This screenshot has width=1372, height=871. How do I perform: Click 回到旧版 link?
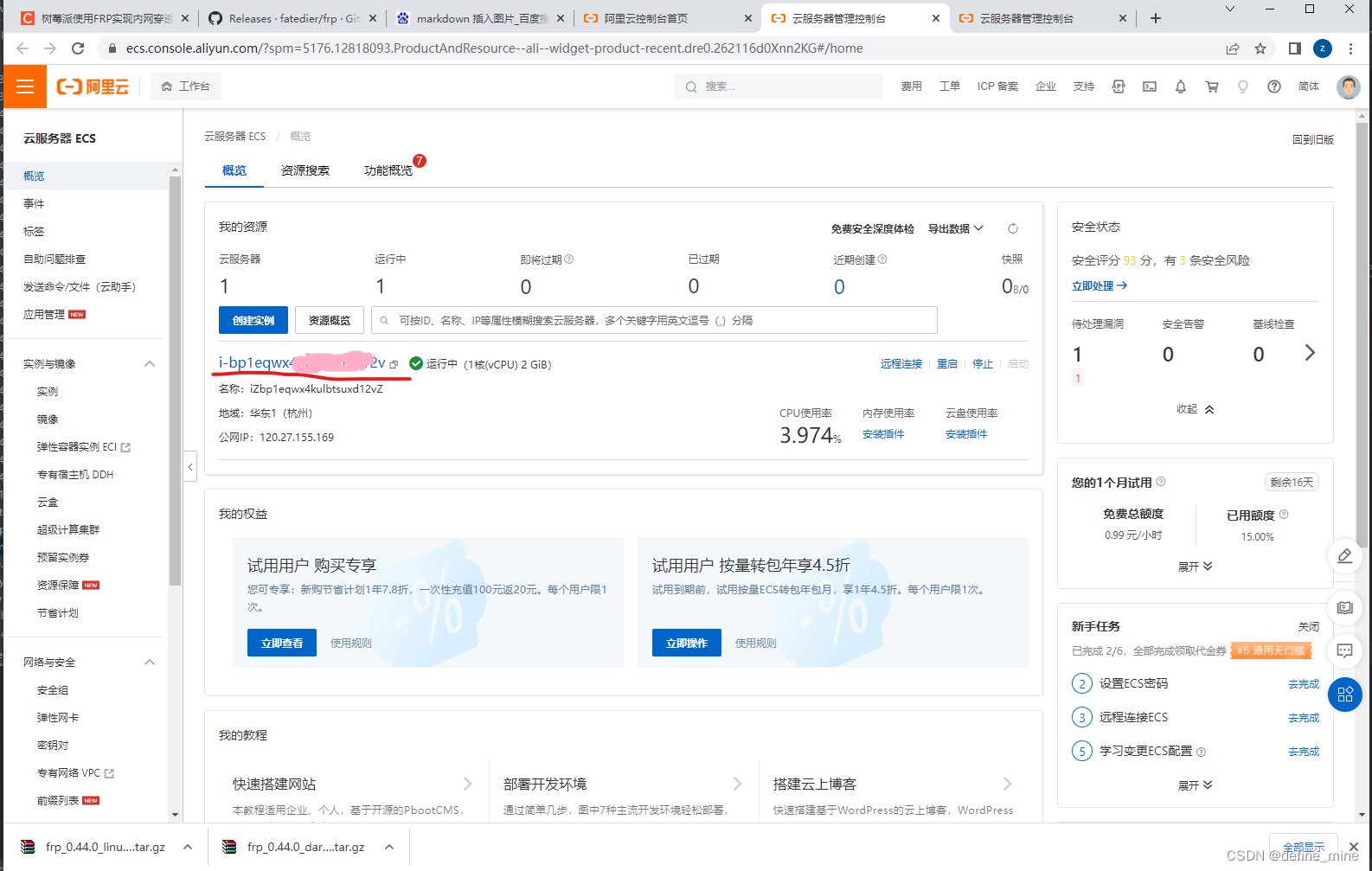tap(1313, 139)
